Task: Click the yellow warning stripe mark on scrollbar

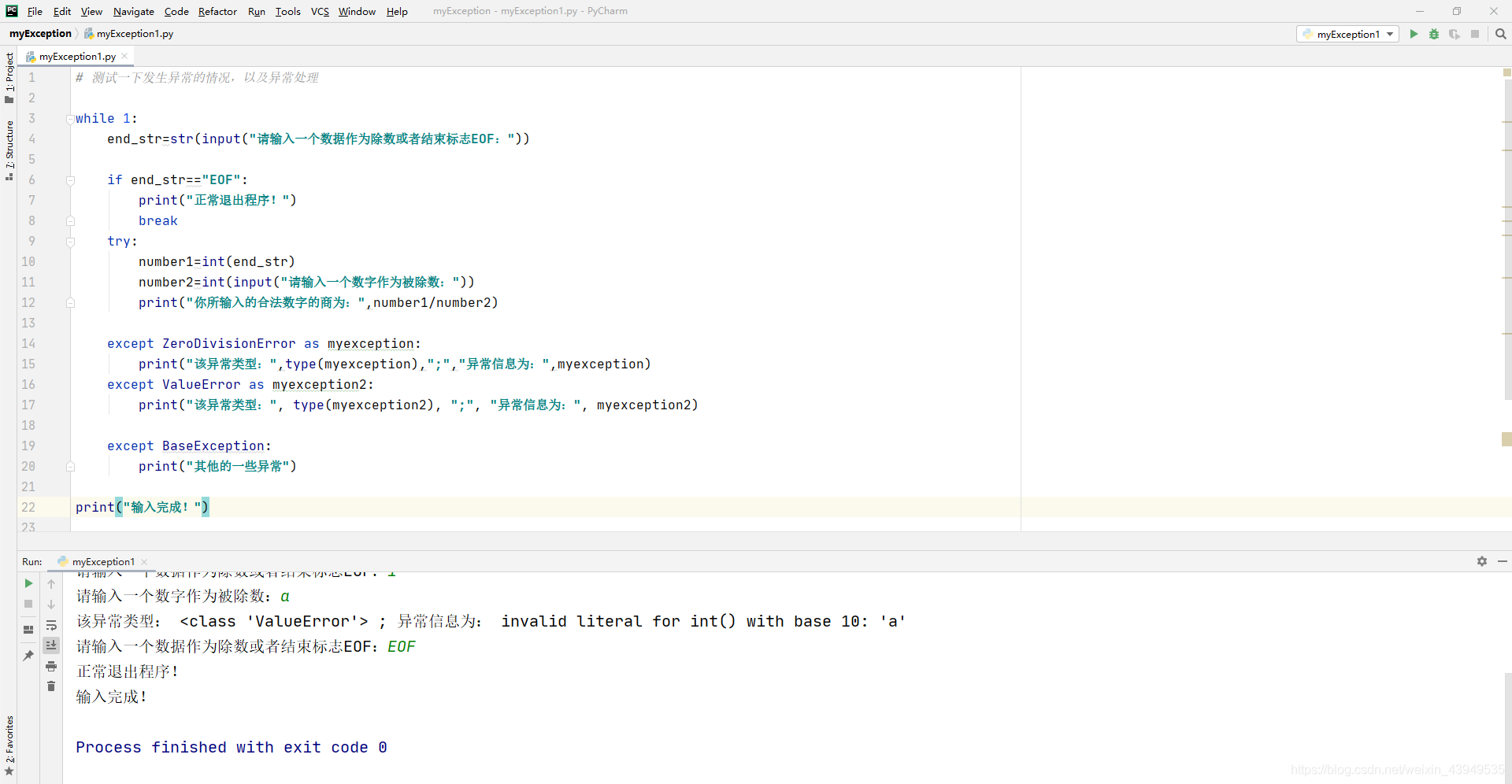Action: pos(1506,439)
